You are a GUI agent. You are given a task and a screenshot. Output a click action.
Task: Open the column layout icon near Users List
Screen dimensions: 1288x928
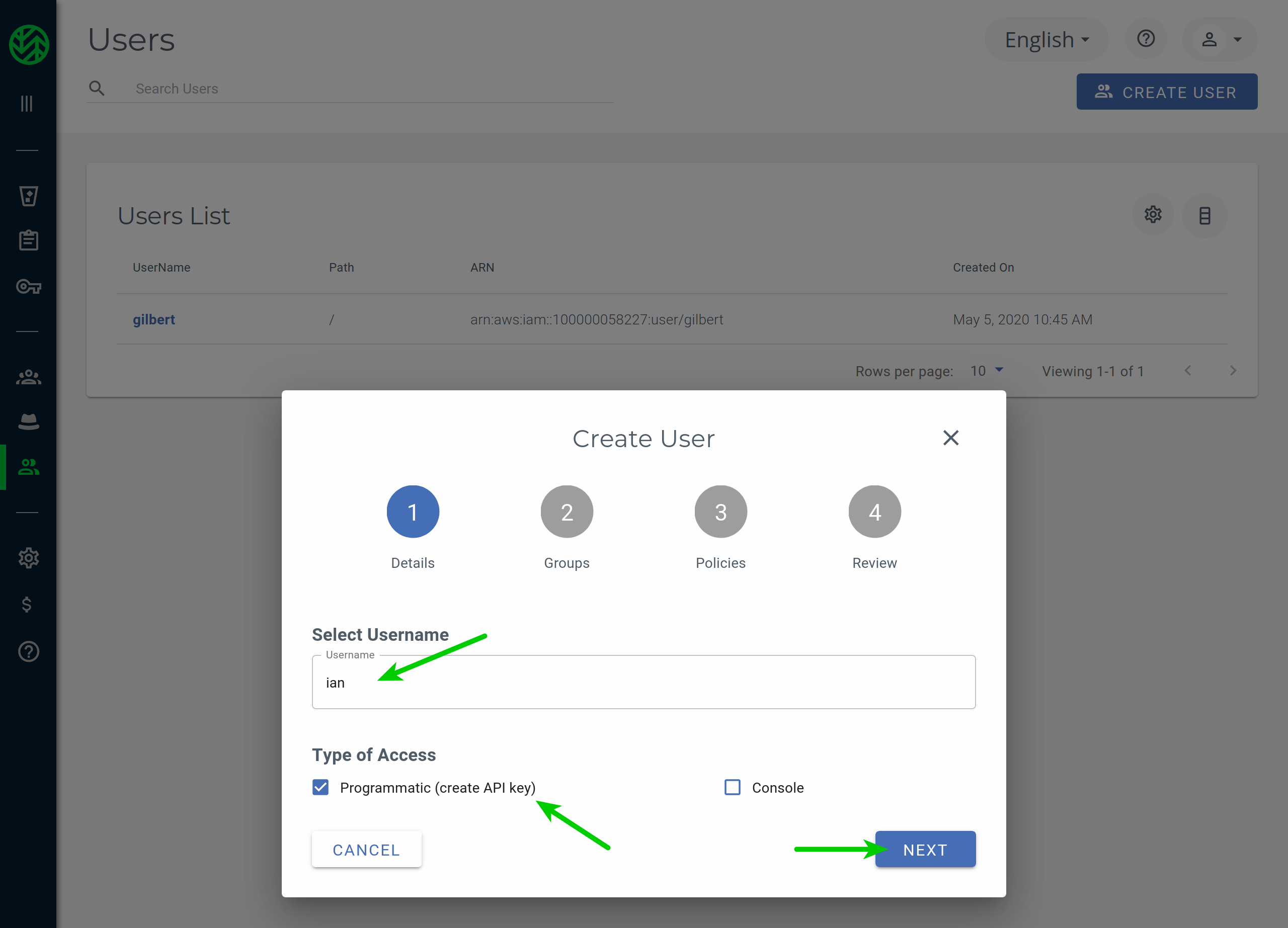click(1205, 215)
